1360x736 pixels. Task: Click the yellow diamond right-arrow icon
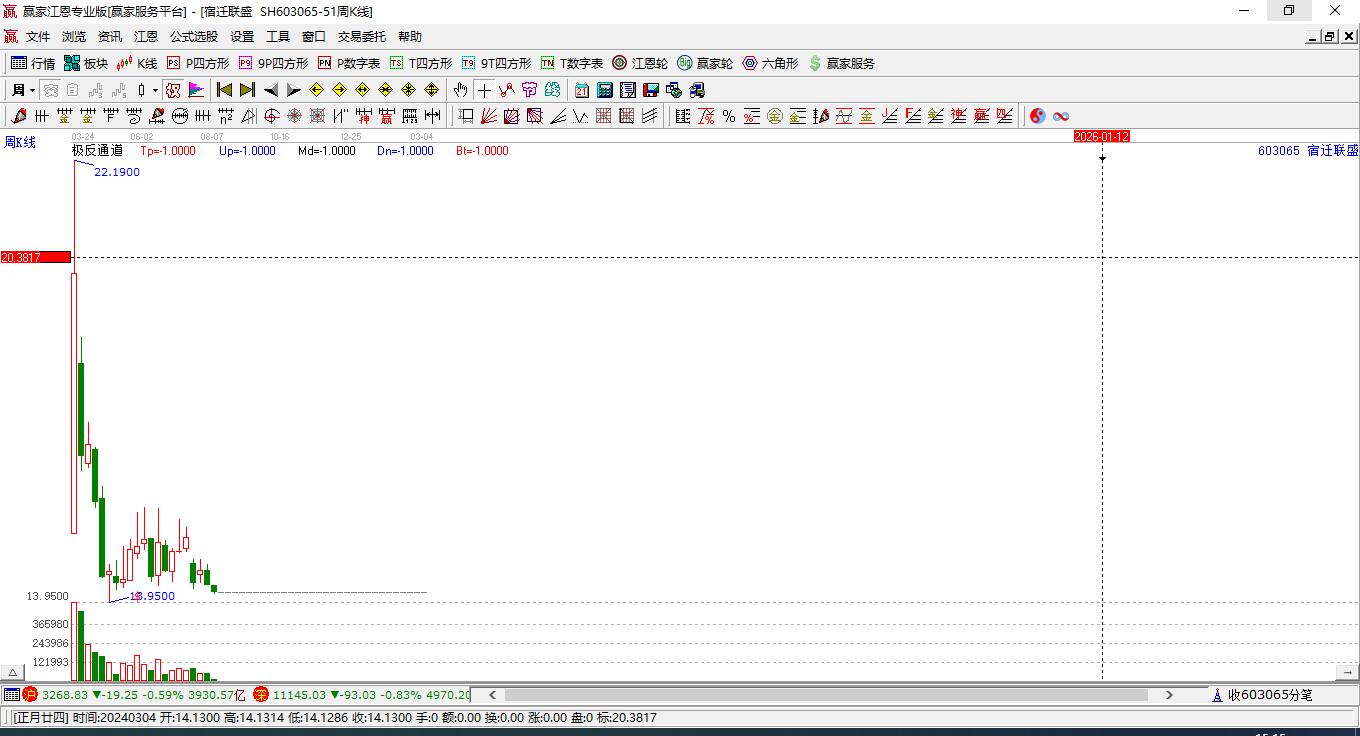339,90
